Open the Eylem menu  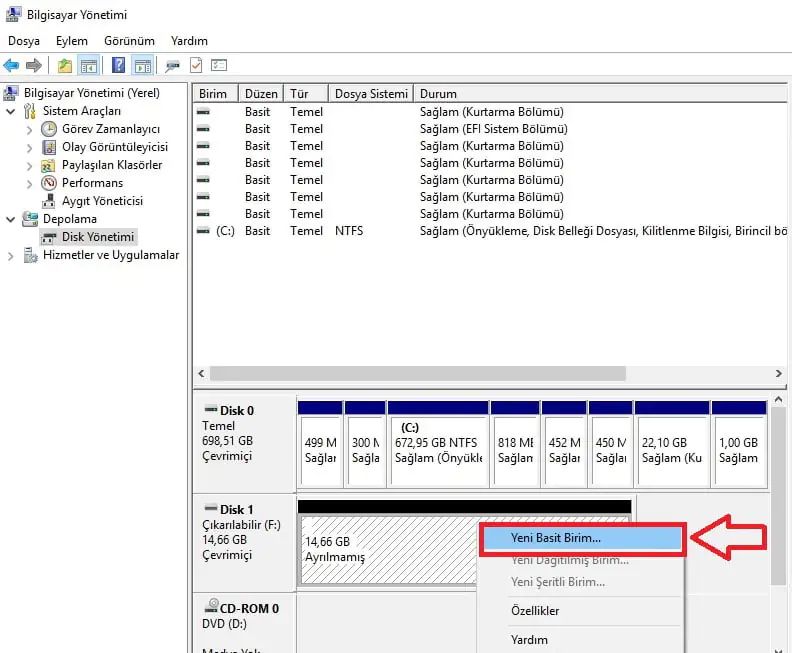click(72, 41)
